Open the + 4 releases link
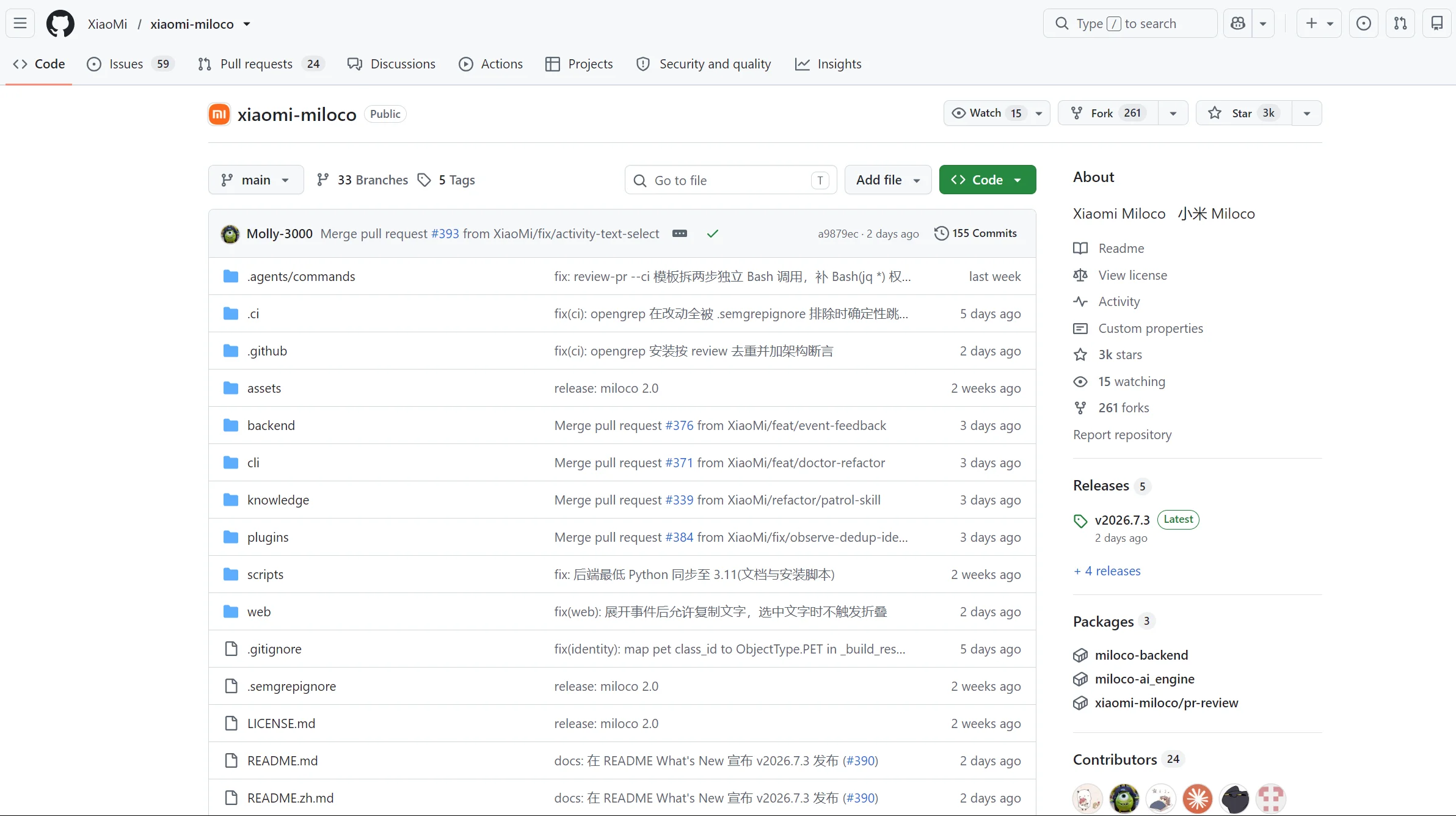Image resolution: width=1456 pixels, height=816 pixels. click(x=1107, y=571)
